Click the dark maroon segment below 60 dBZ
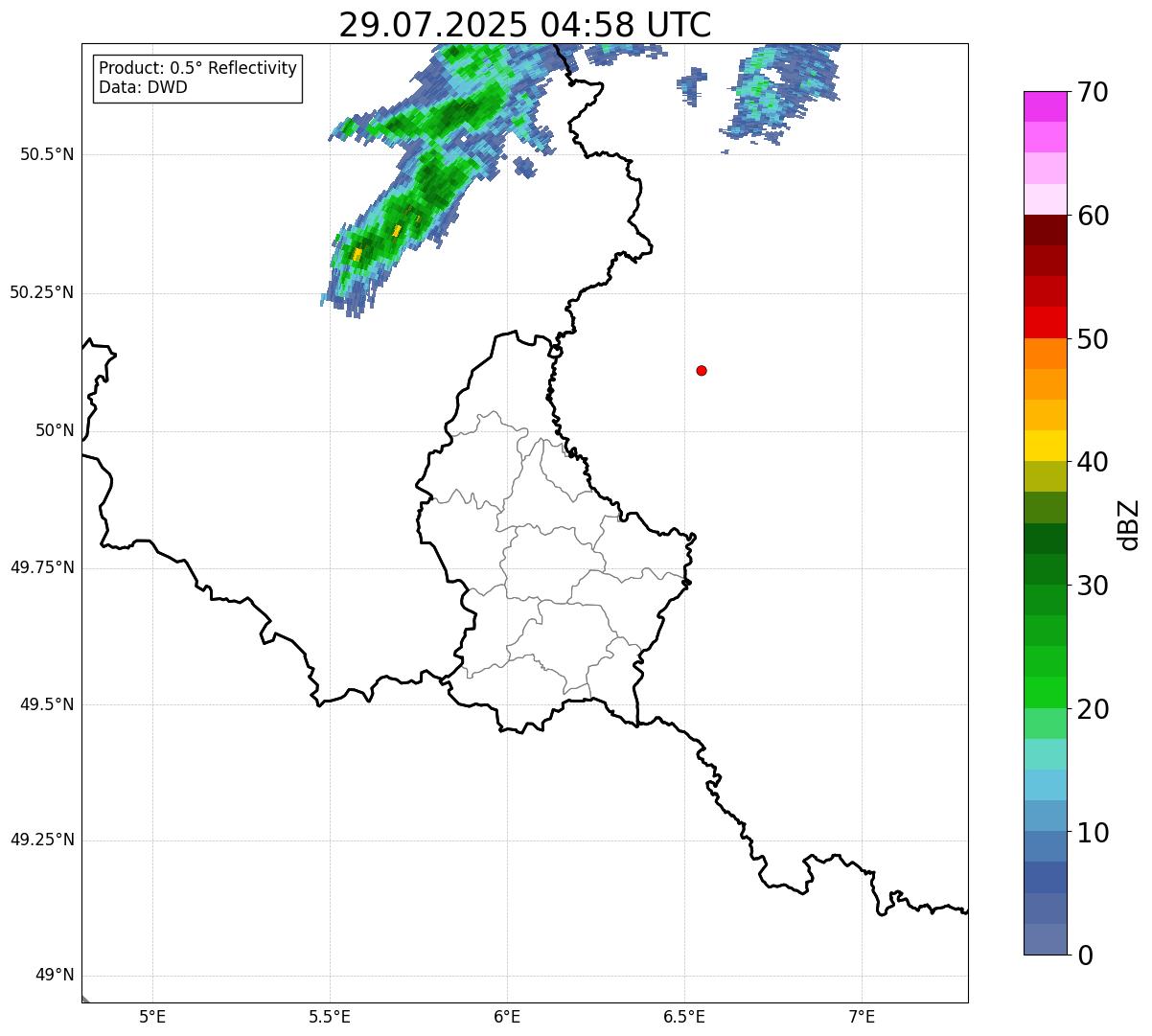This screenshot has width=1152, height=1036. (x=1045, y=230)
